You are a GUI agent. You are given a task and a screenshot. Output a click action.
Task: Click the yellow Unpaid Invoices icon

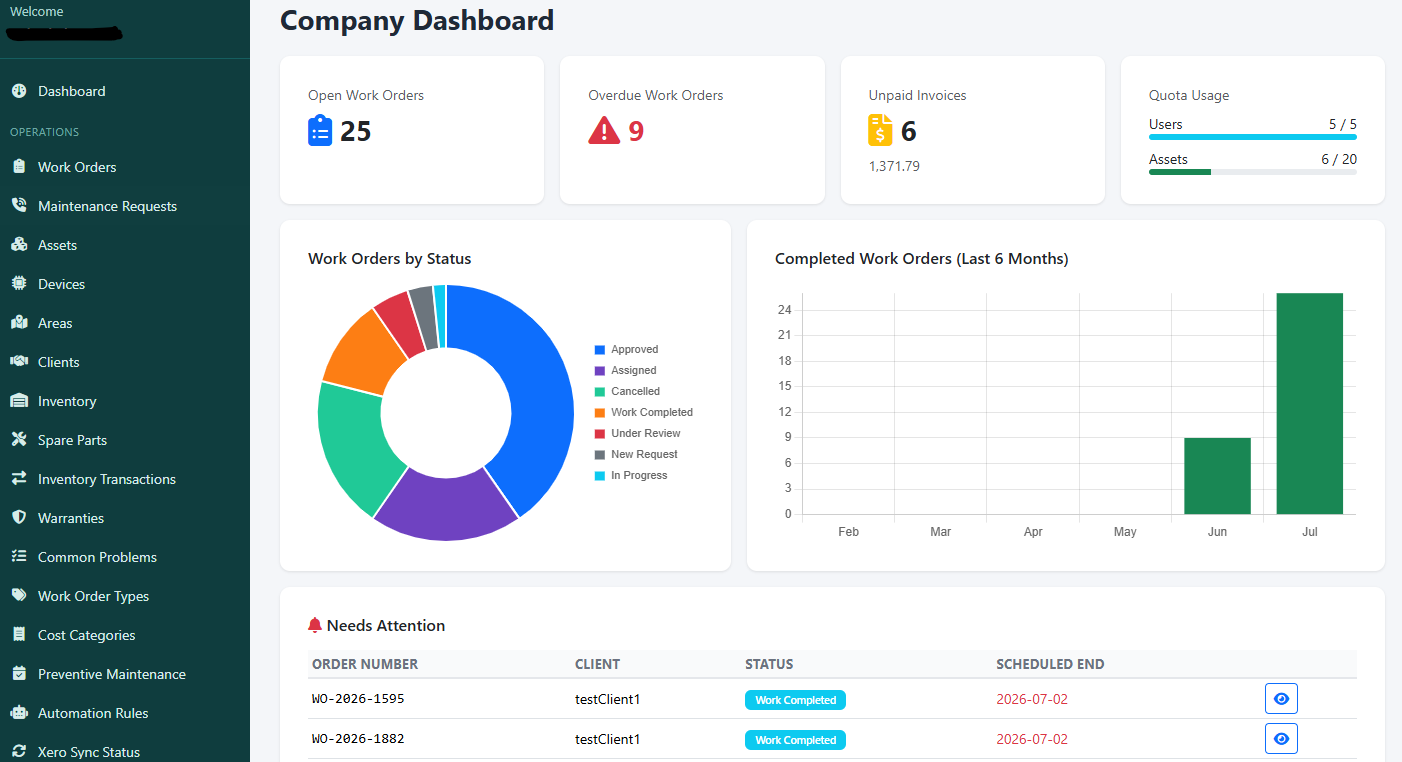coord(880,131)
